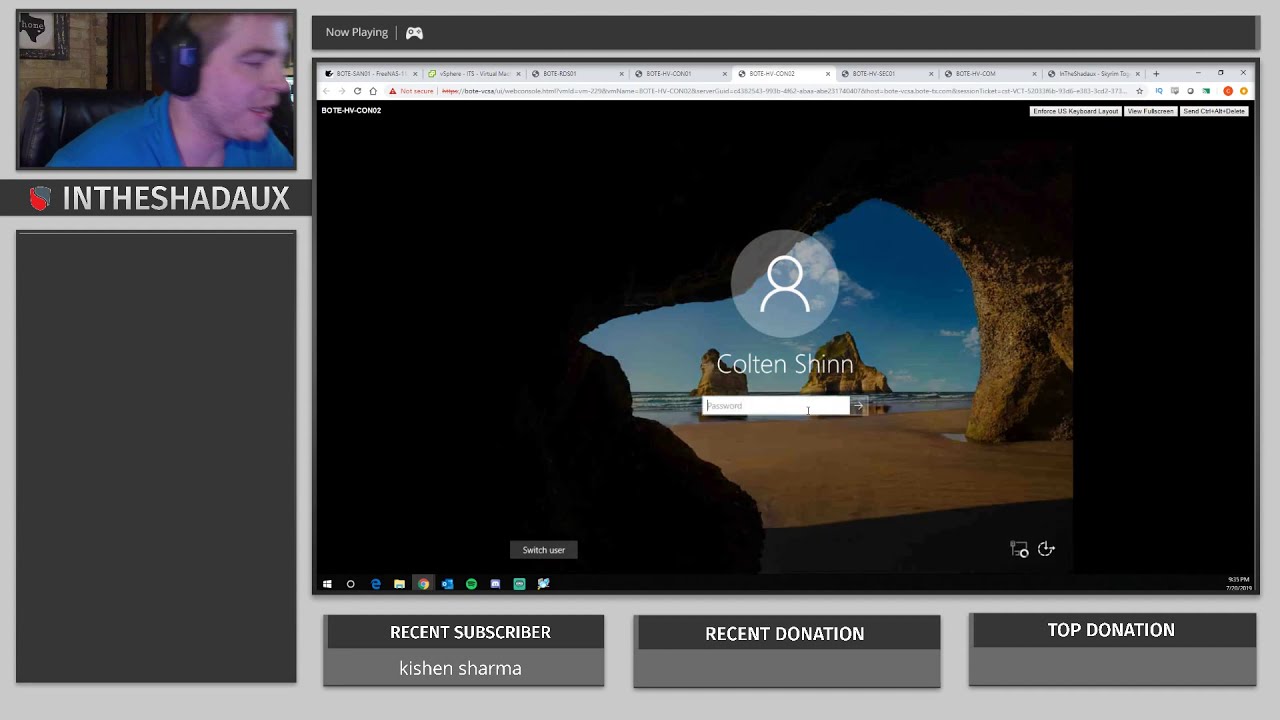
Task: Click the taskbar clock and date
Action: pos(1238,584)
